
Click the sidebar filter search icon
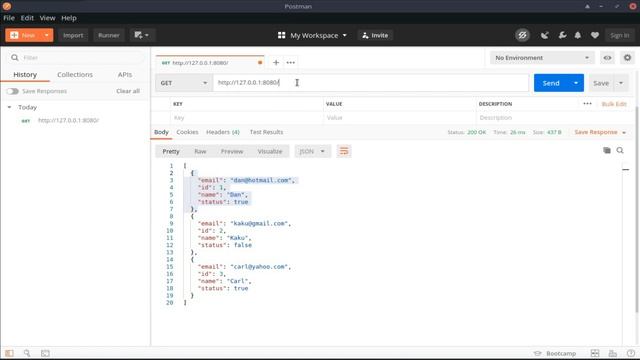(x=15, y=58)
